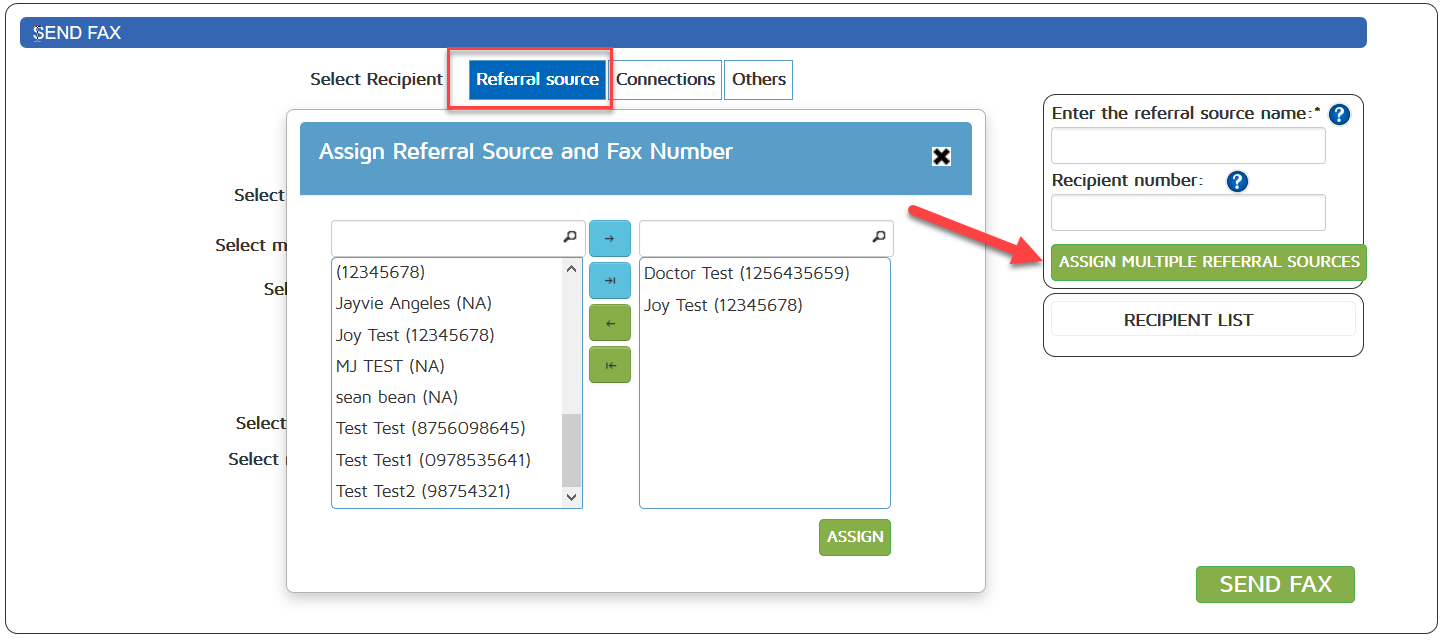1444x642 pixels.
Task: Close the Assign Referral Source dialog
Action: tap(941, 156)
